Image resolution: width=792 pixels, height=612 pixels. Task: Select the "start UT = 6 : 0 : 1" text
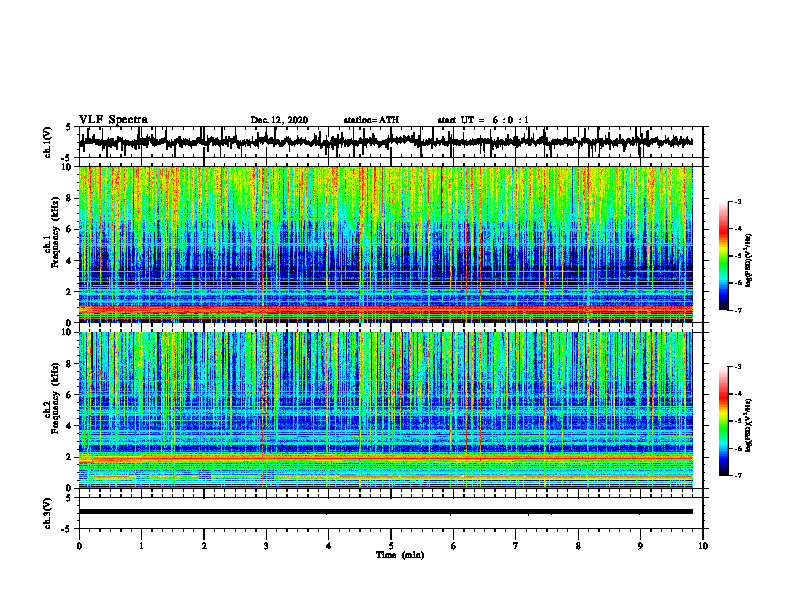click(x=483, y=120)
